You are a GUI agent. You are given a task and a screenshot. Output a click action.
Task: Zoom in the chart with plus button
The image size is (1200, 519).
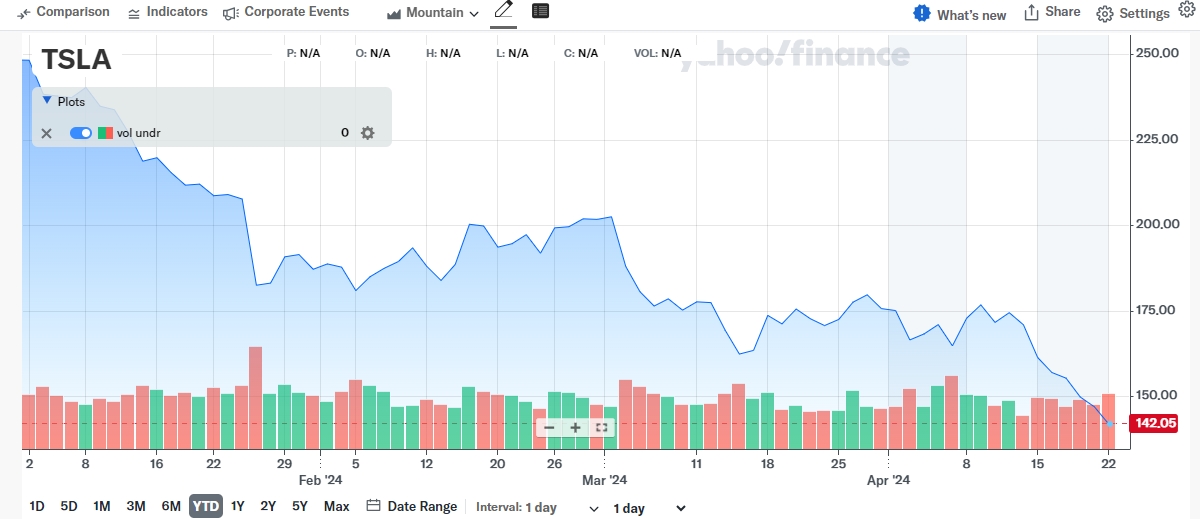[x=575, y=427]
